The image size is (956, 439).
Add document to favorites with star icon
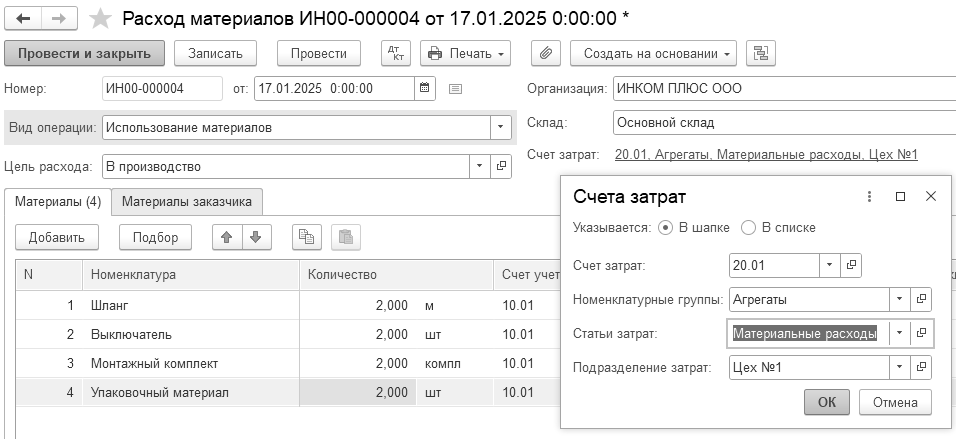point(100,19)
